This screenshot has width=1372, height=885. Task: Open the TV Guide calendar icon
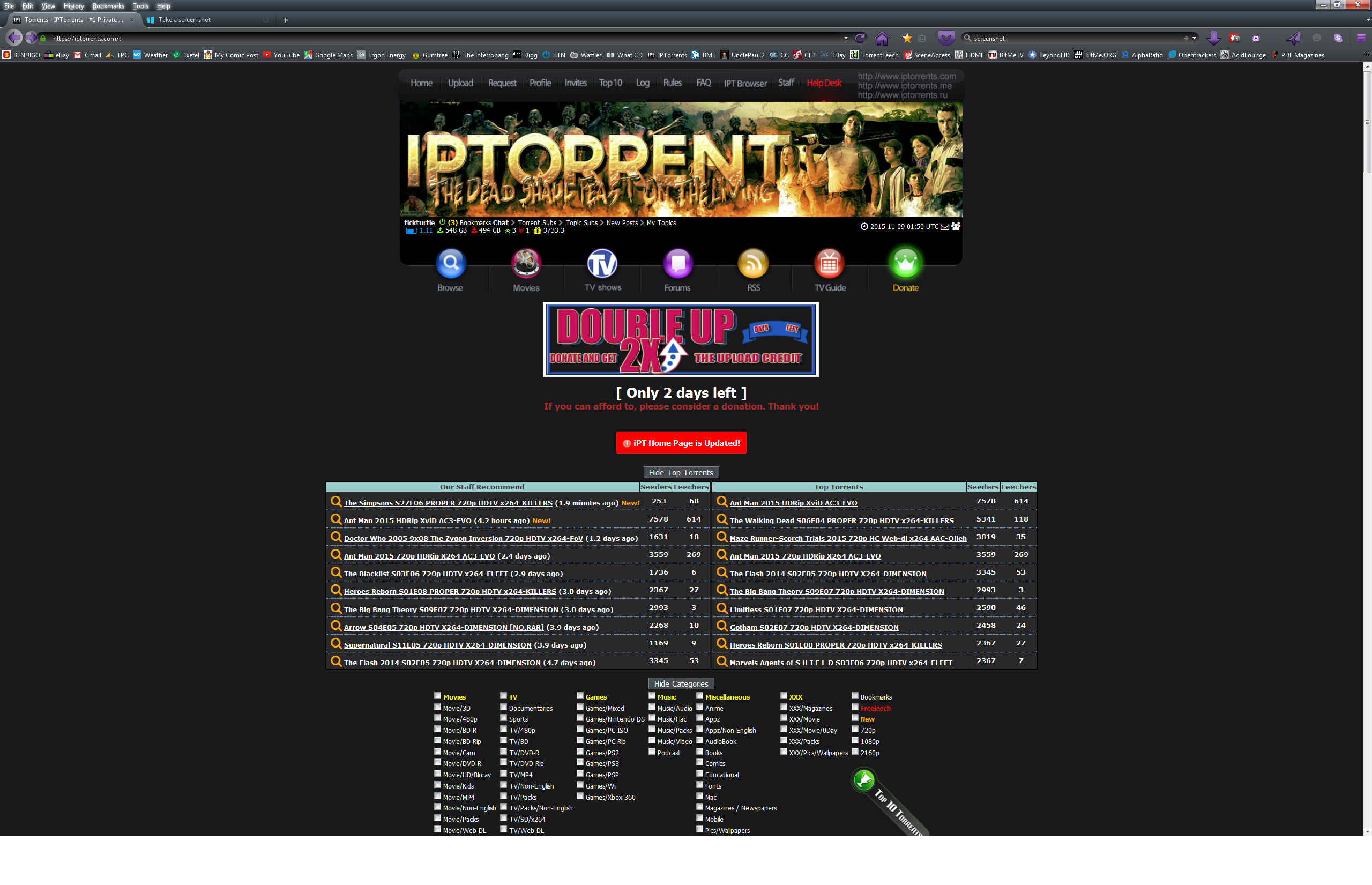(829, 264)
